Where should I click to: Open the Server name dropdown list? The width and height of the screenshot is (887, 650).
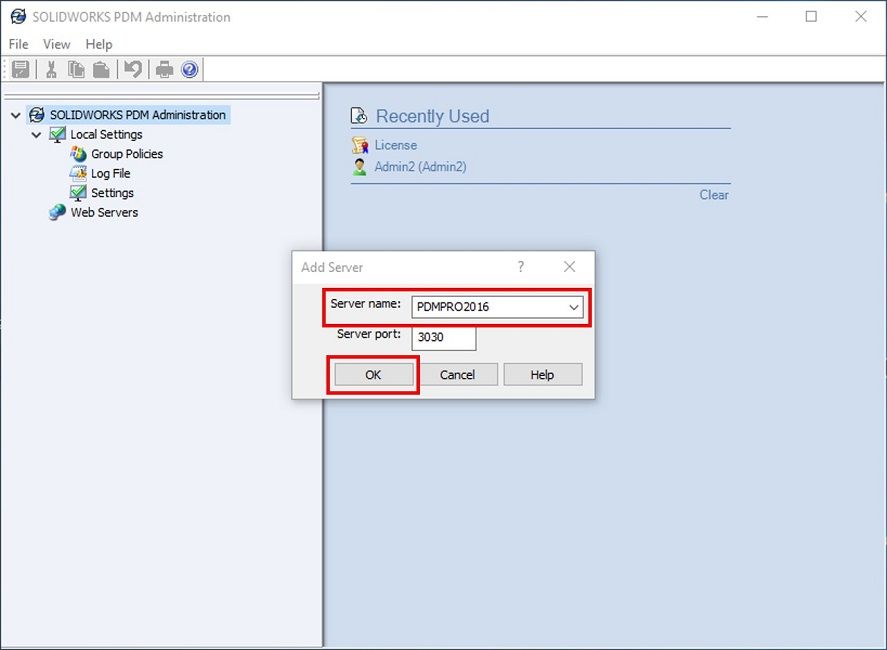coord(574,307)
